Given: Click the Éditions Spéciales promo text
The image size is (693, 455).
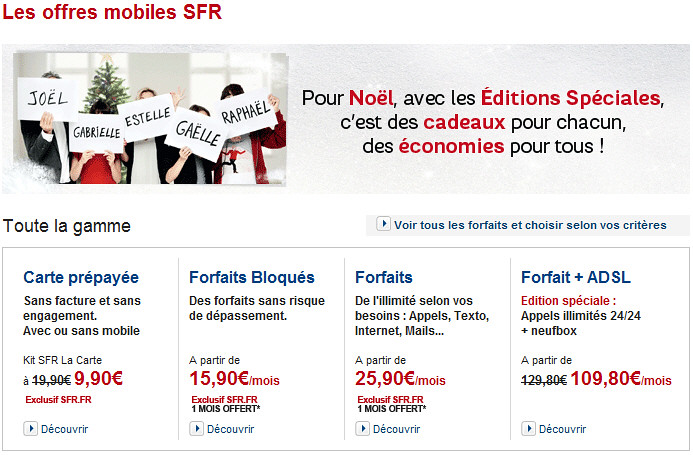Looking at the screenshot, I should (x=571, y=99).
